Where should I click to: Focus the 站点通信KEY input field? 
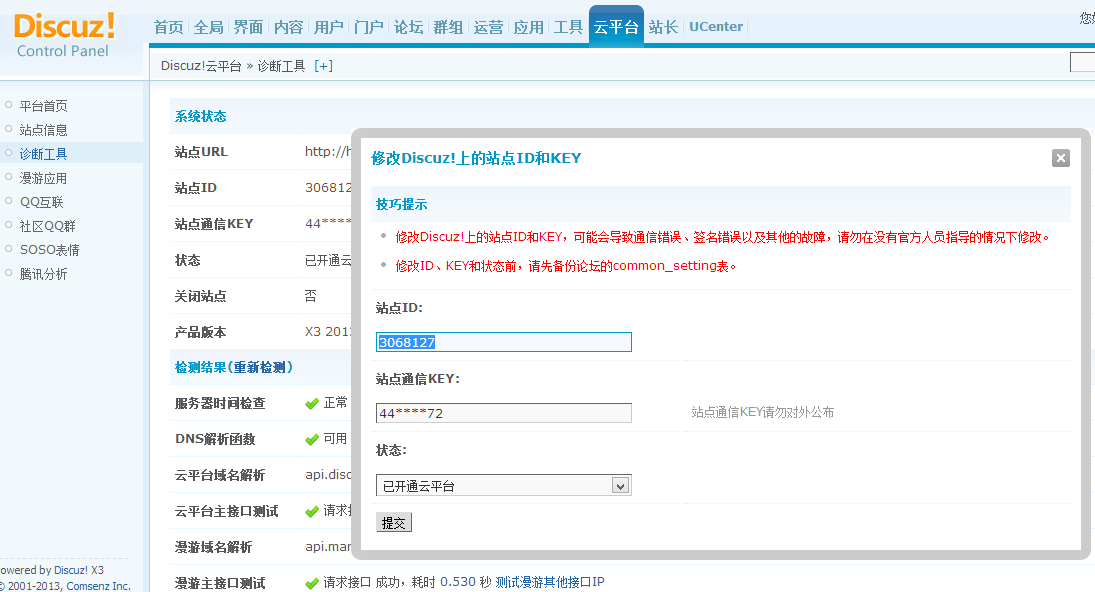504,413
